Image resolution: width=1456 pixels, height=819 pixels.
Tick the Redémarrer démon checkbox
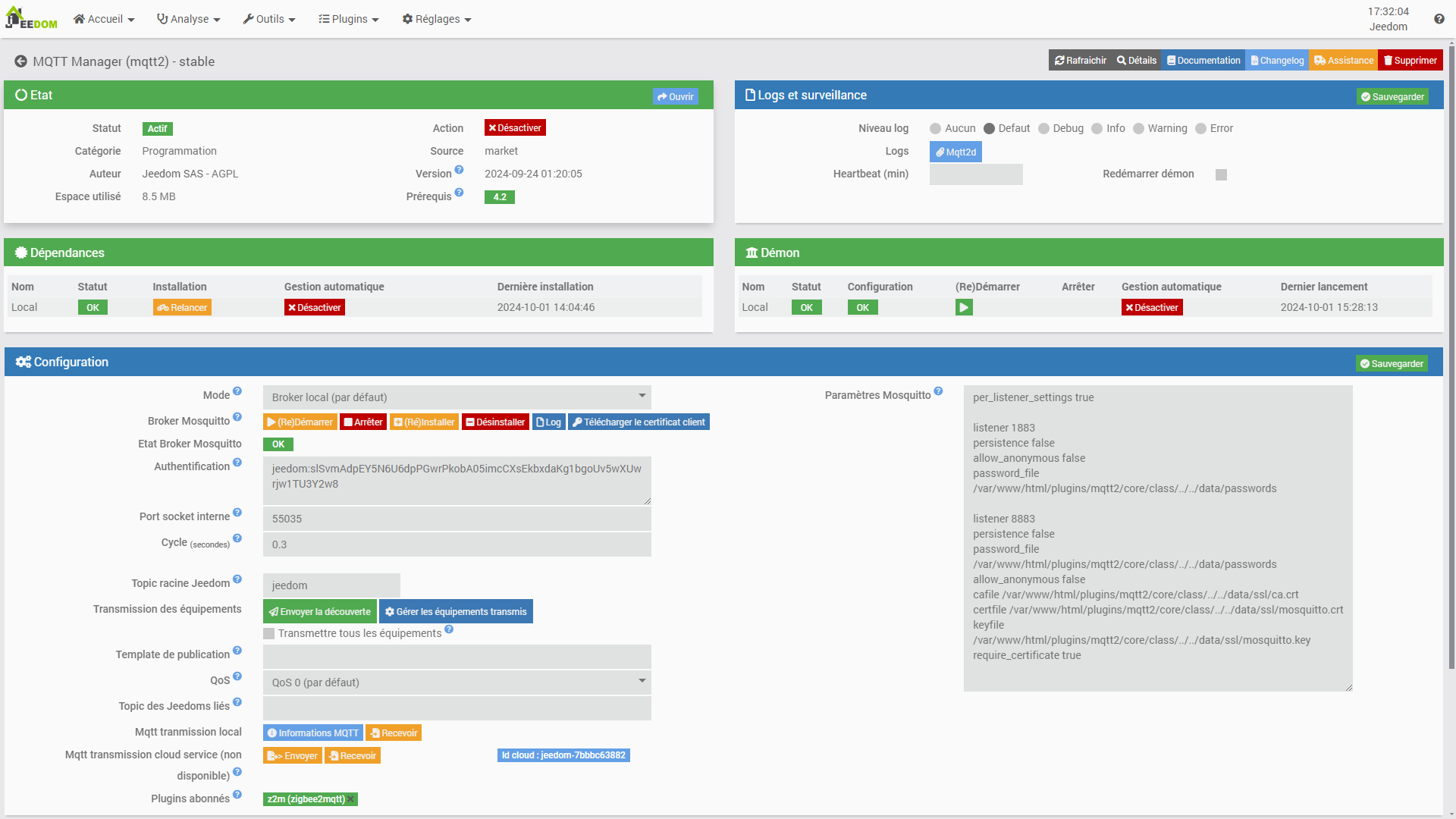pos(1221,174)
